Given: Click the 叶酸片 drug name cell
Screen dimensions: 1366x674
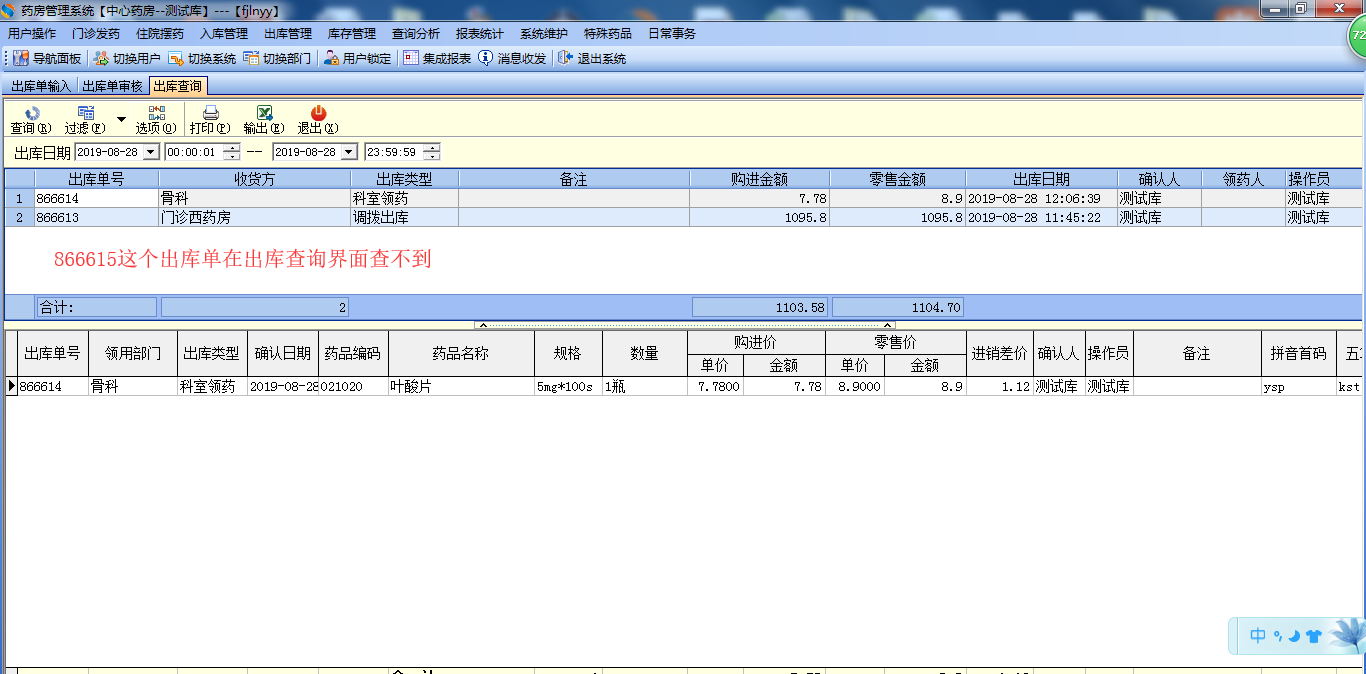Looking at the screenshot, I should pyautogui.click(x=461, y=386).
